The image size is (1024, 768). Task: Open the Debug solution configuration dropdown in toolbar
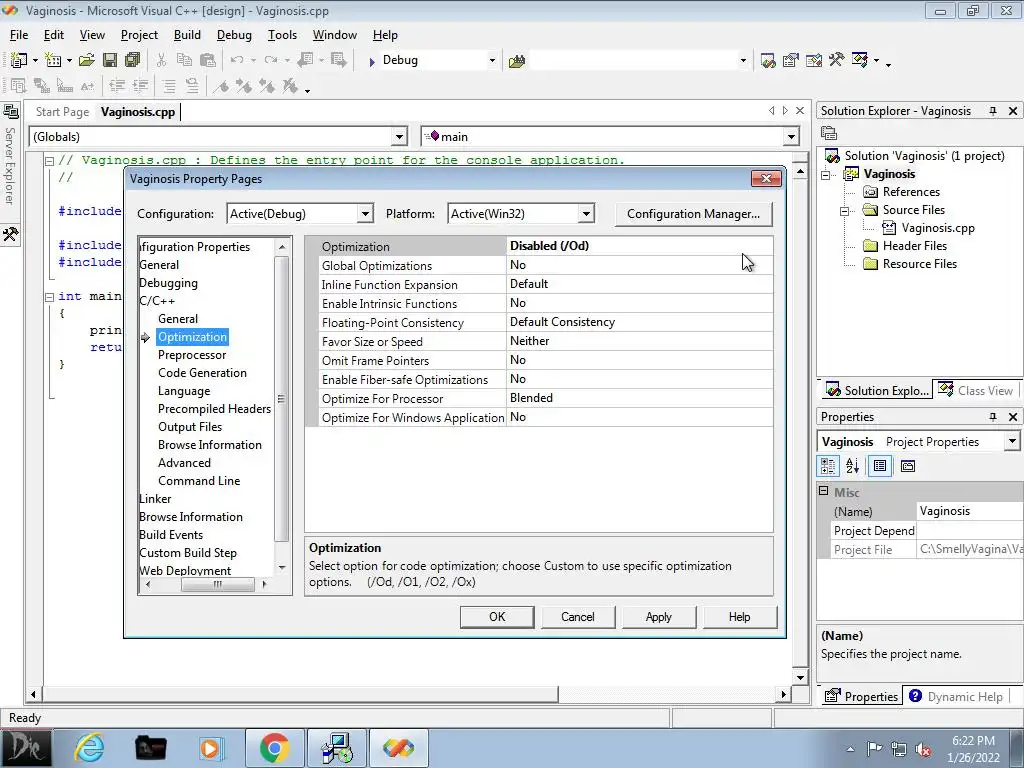point(492,61)
